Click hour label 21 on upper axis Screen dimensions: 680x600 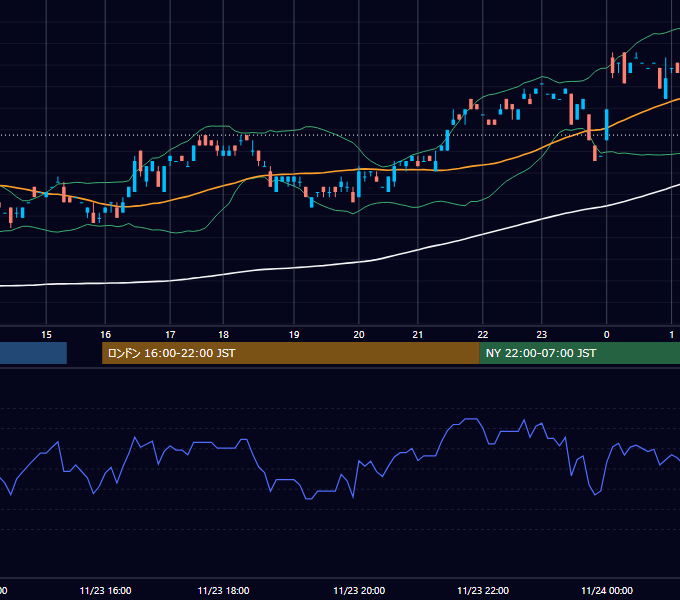(x=418, y=335)
